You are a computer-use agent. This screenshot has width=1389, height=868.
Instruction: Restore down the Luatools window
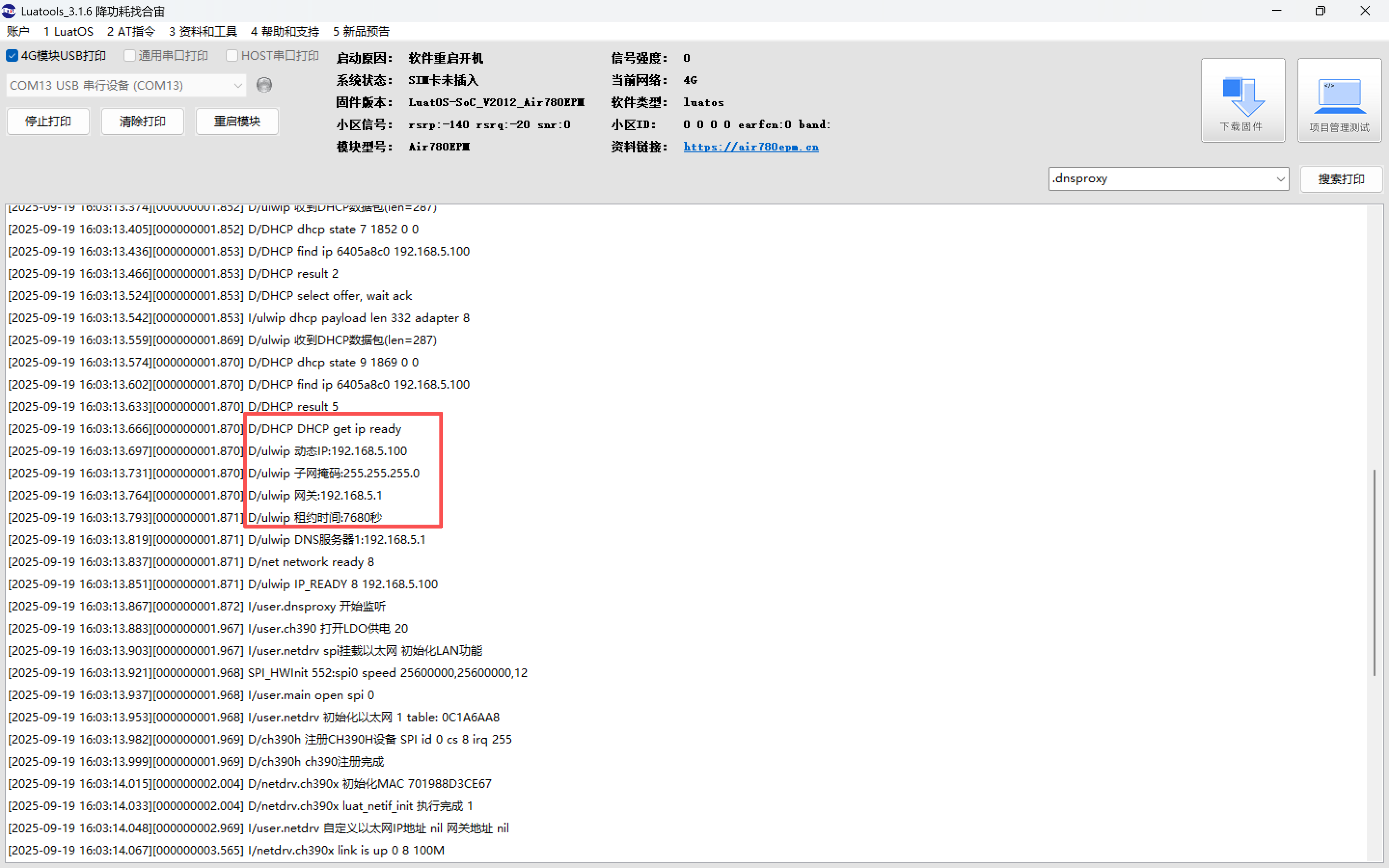point(1320,11)
